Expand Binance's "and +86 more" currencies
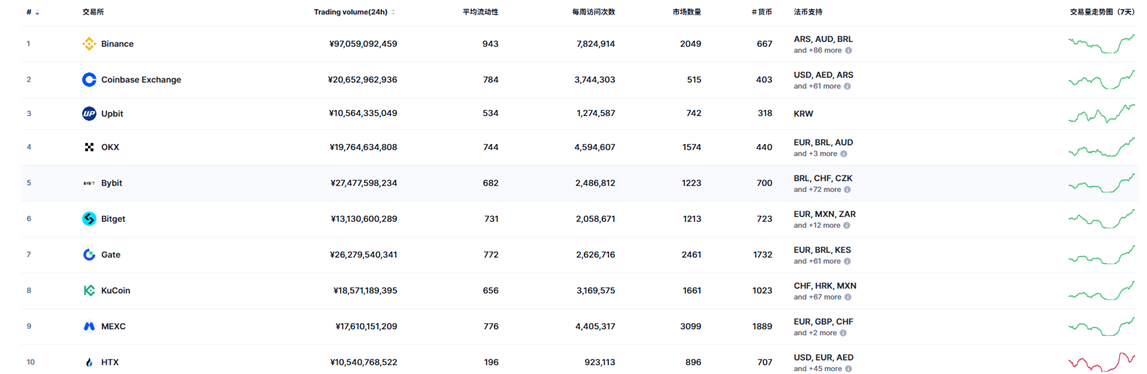The image size is (1147, 374). tap(817, 51)
